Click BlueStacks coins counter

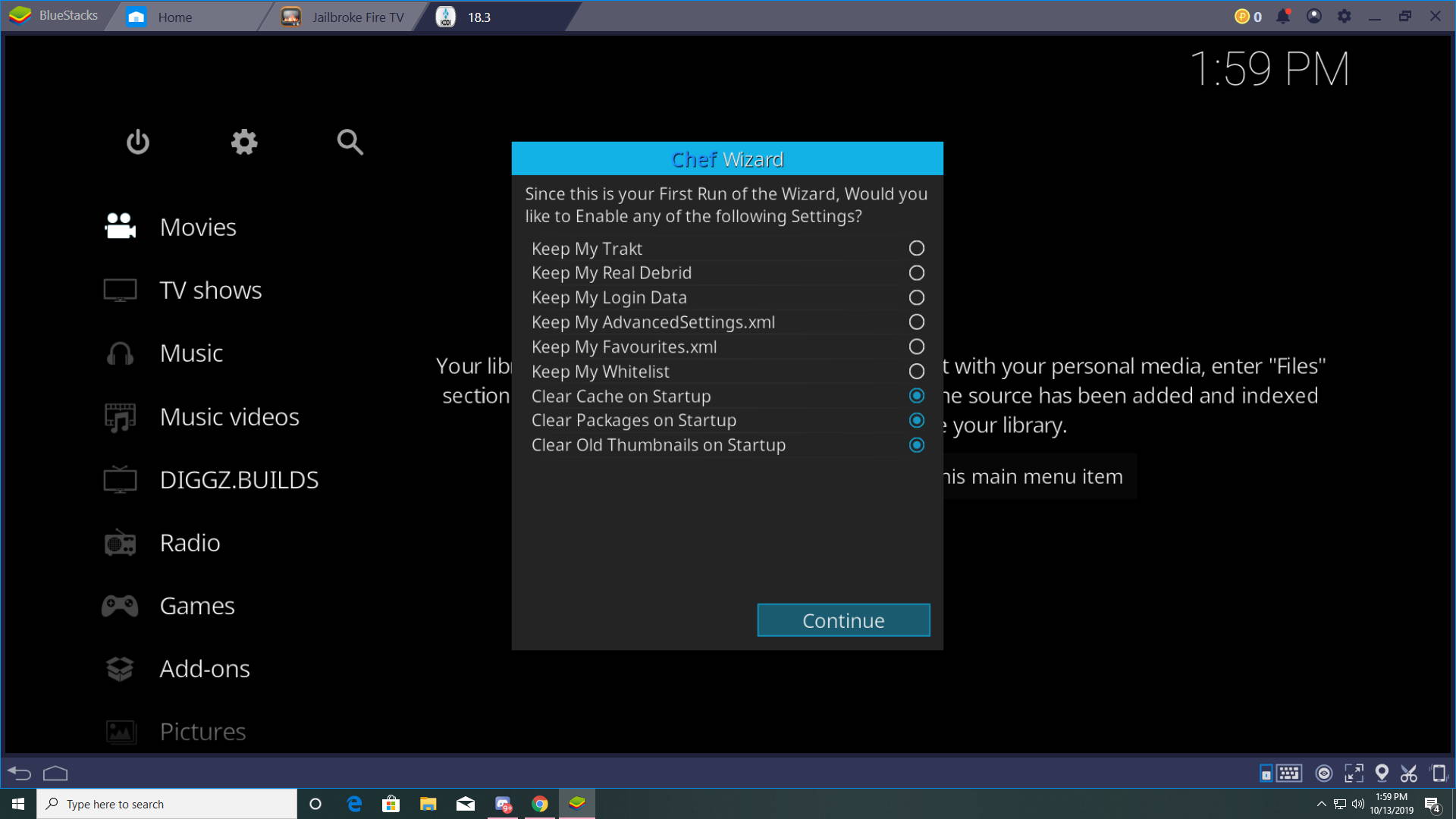click(1248, 16)
